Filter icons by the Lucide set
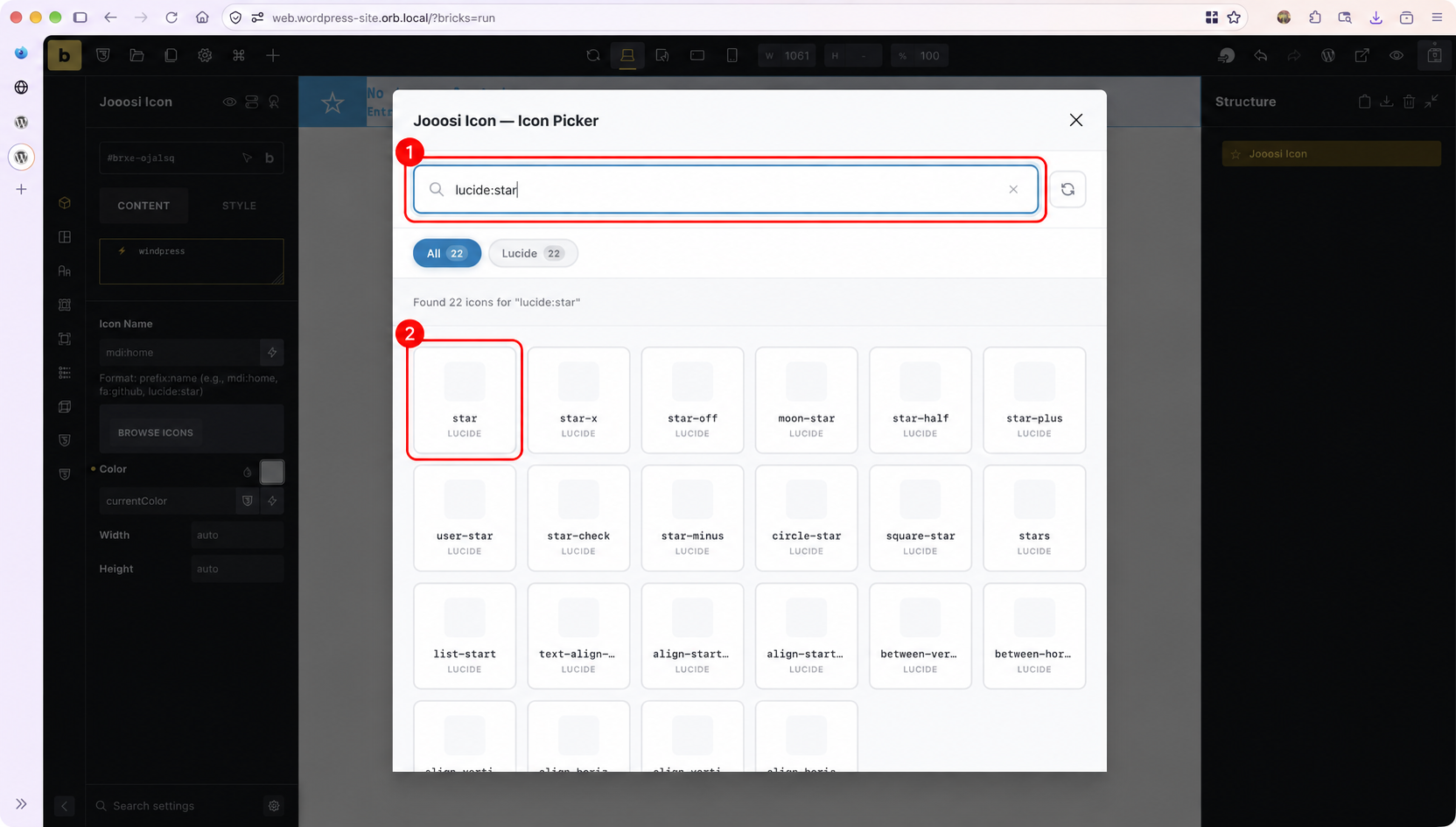Screen dimensions: 1456x827 point(533,253)
